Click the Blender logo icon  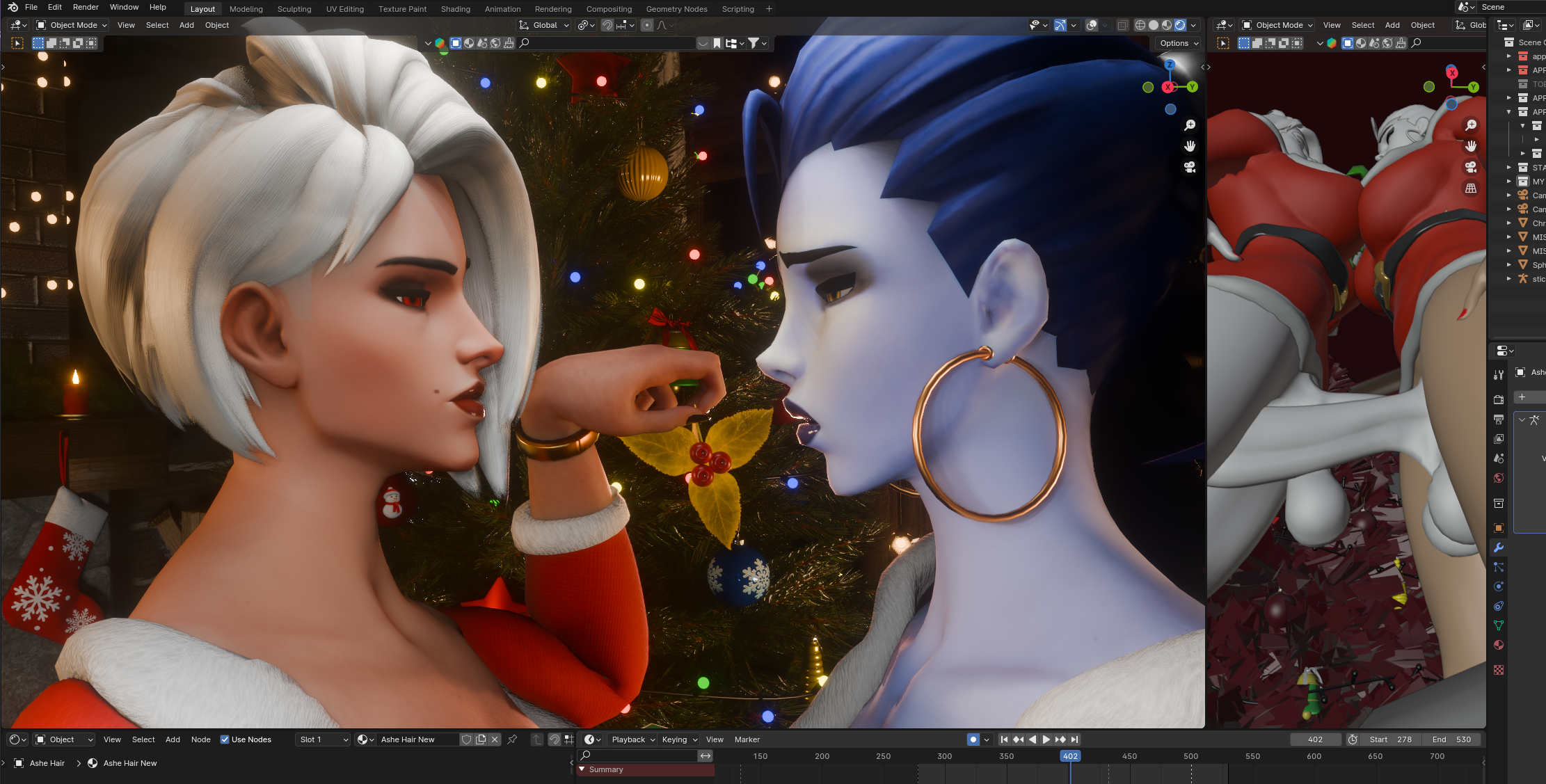tap(13, 7)
